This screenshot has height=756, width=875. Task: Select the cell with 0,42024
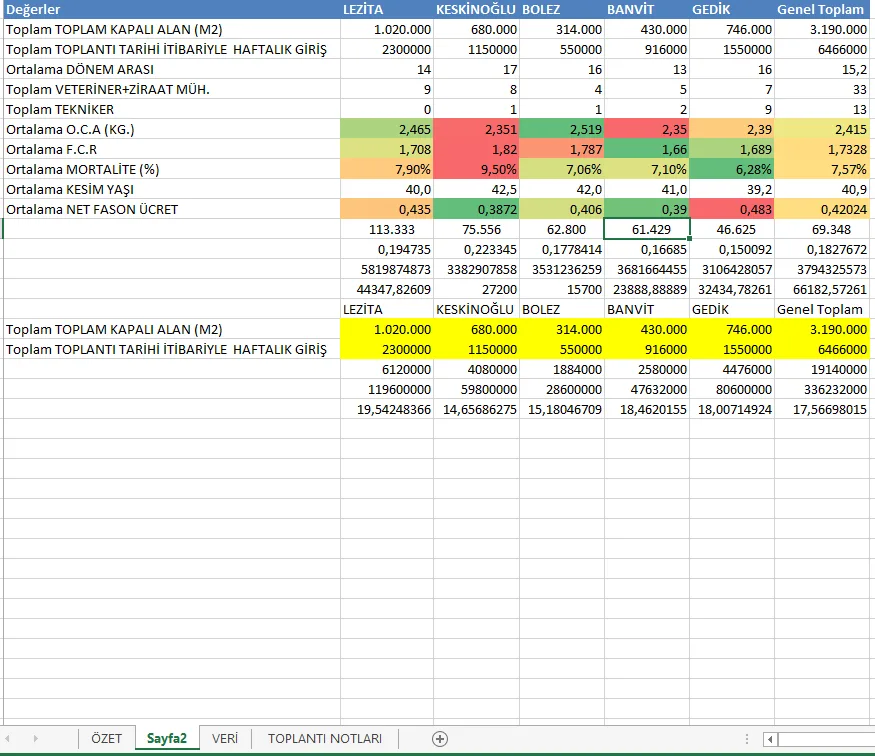click(x=822, y=210)
